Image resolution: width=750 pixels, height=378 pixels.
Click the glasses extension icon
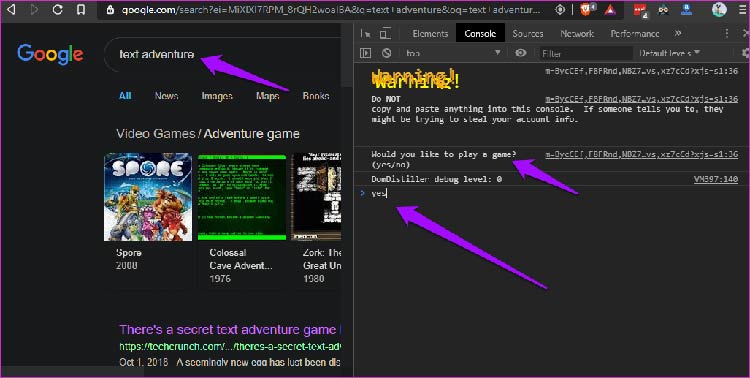[x=663, y=10]
